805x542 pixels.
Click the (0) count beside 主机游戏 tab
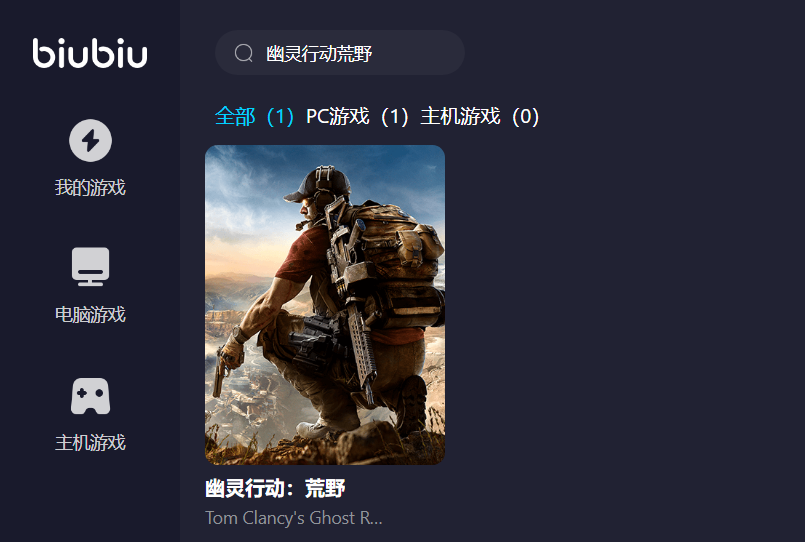pos(525,117)
